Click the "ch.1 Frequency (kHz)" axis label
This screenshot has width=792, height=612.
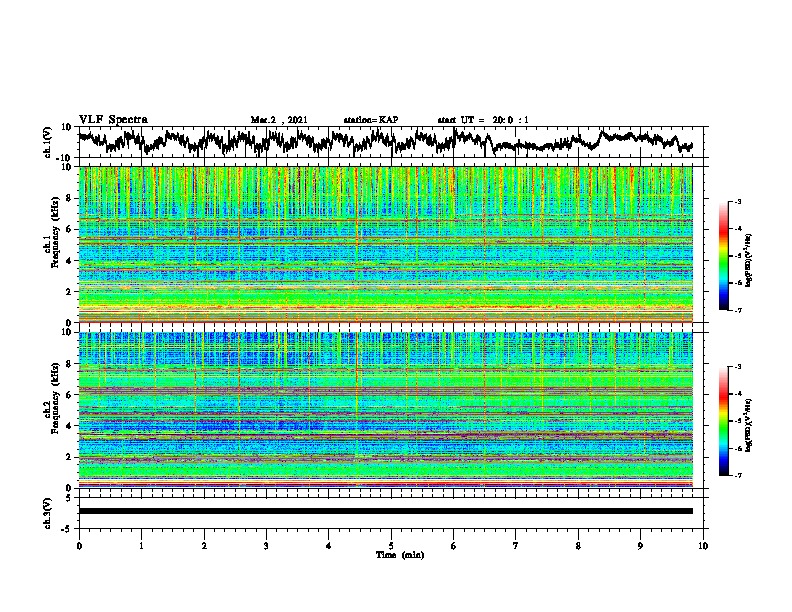coord(52,232)
